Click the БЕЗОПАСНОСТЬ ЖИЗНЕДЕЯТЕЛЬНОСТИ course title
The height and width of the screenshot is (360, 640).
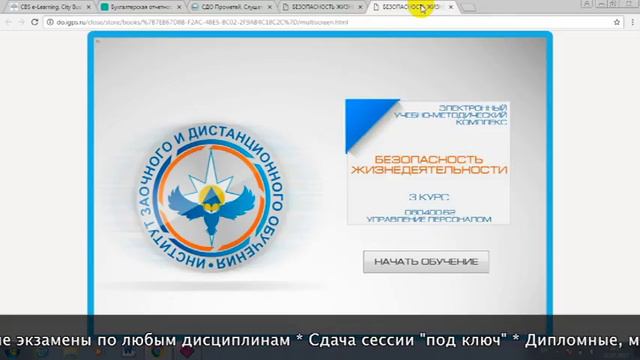pyautogui.click(x=429, y=164)
